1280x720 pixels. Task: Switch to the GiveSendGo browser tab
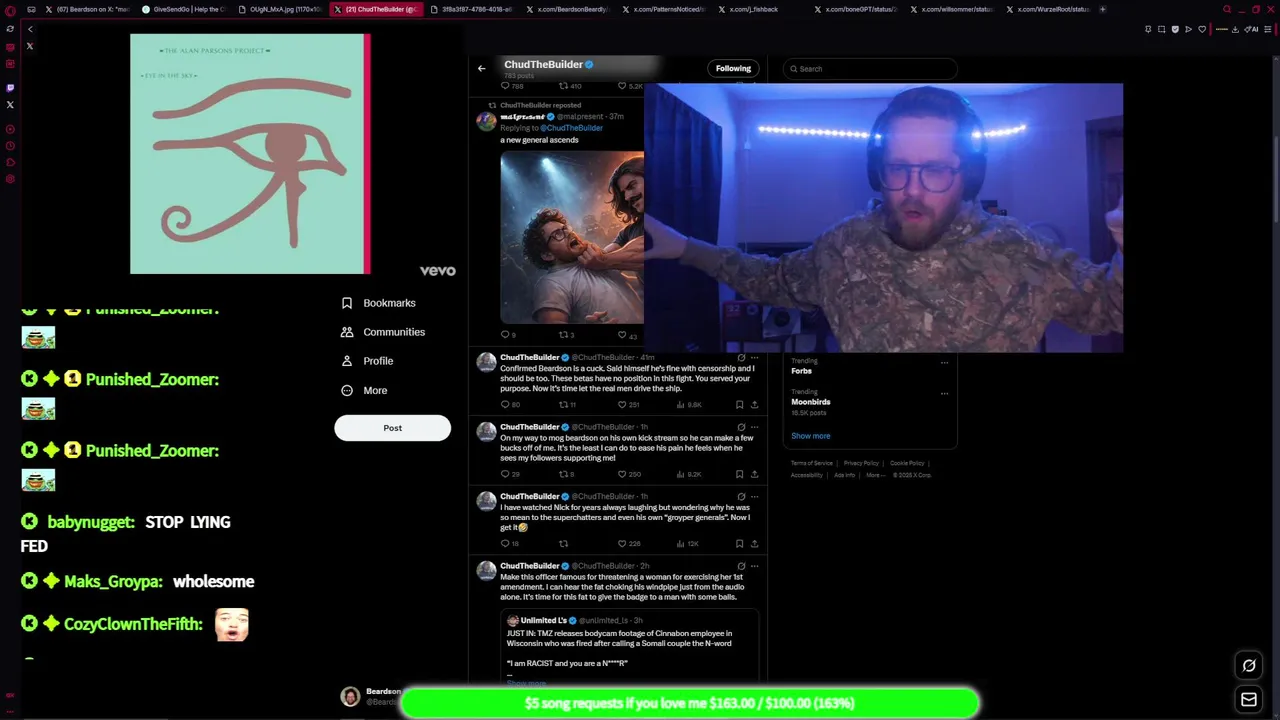[182, 9]
